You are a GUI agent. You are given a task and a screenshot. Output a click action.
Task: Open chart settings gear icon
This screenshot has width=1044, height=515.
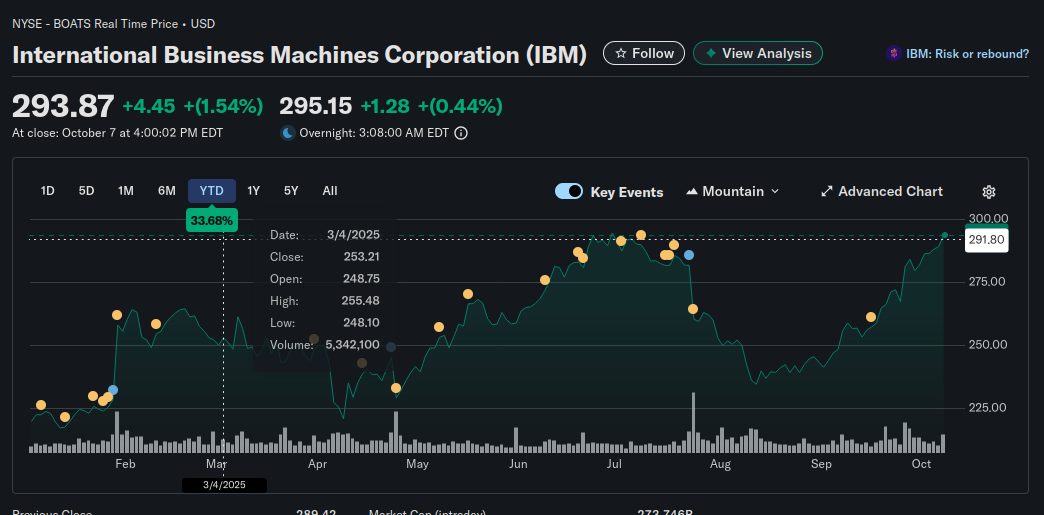pyautogui.click(x=989, y=192)
